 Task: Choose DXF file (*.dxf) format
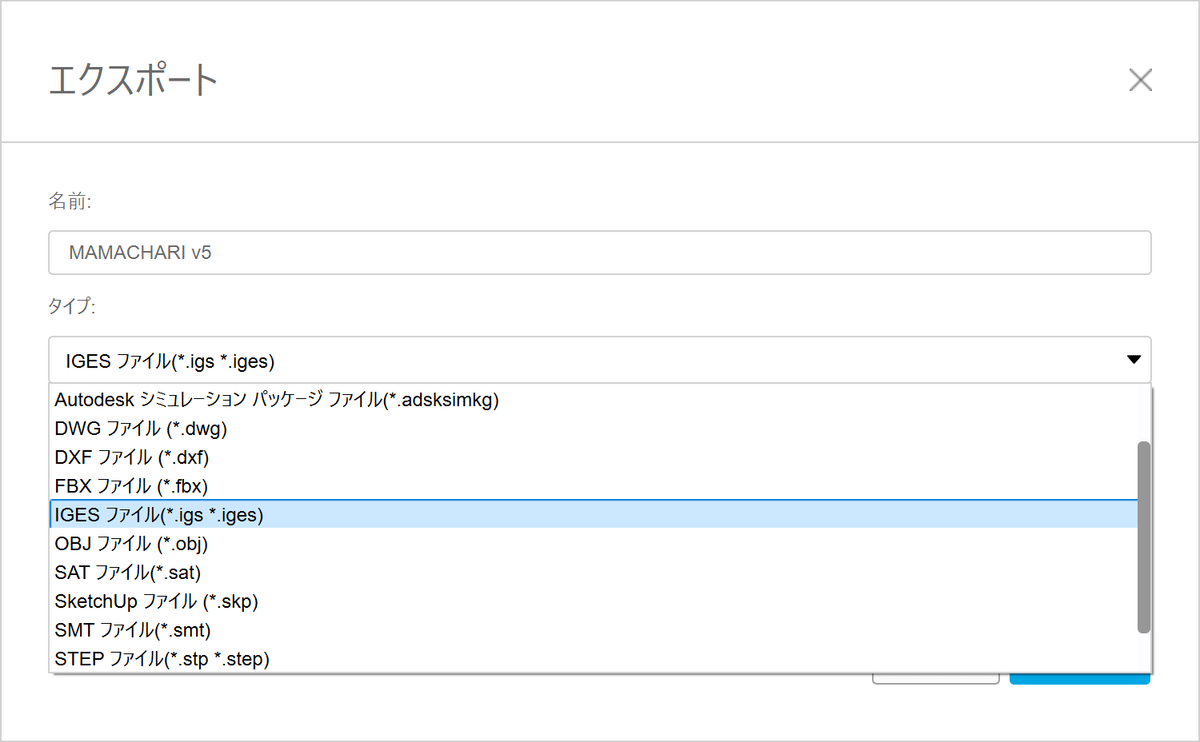[132, 457]
